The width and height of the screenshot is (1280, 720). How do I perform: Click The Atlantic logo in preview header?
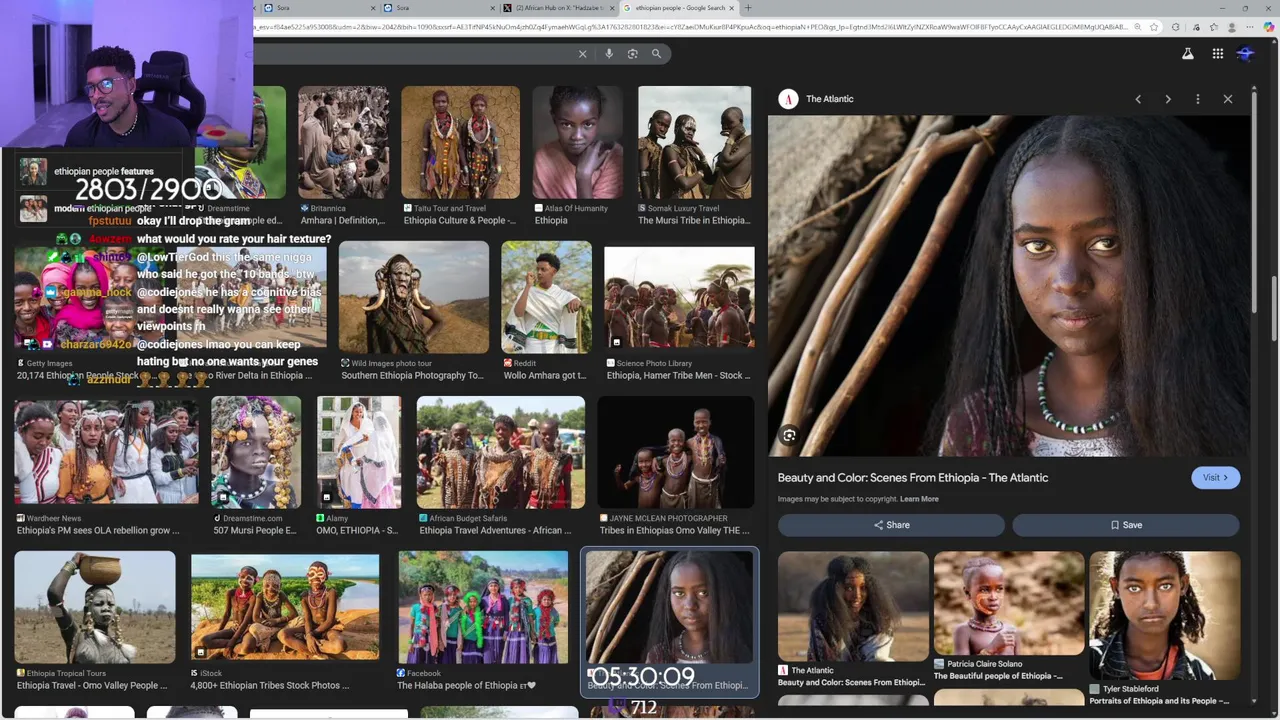pos(788,99)
